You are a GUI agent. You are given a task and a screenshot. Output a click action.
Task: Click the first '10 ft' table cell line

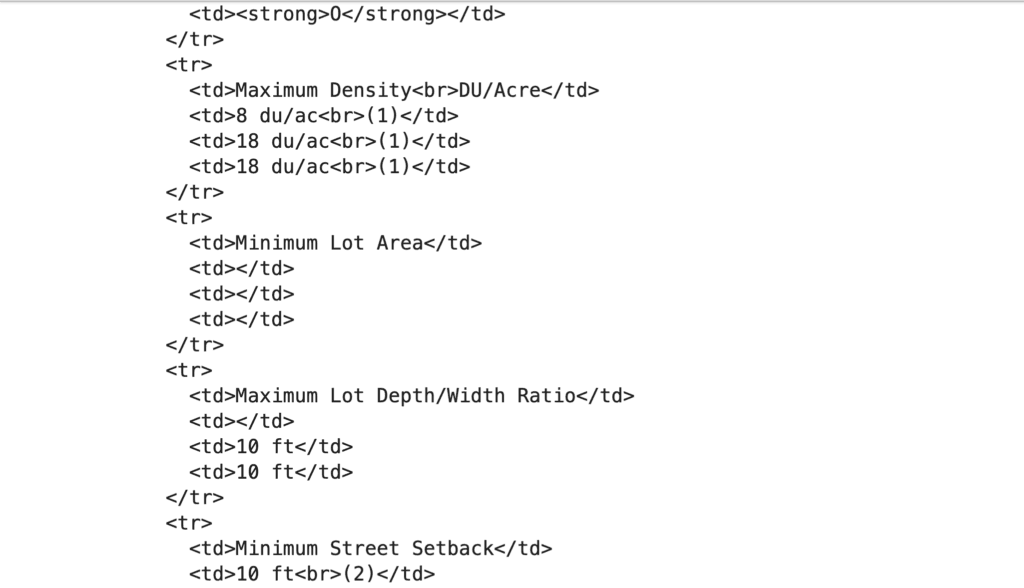pos(271,447)
